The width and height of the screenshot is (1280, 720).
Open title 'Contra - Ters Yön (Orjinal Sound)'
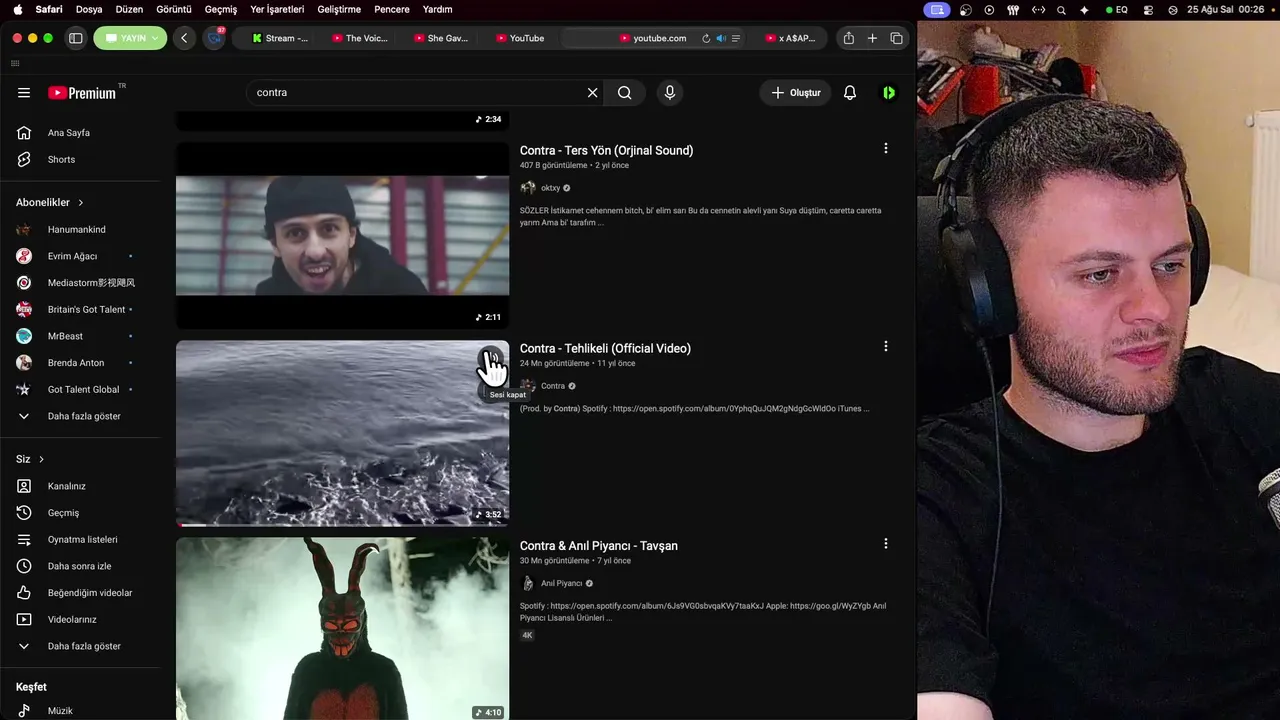[x=606, y=151]
